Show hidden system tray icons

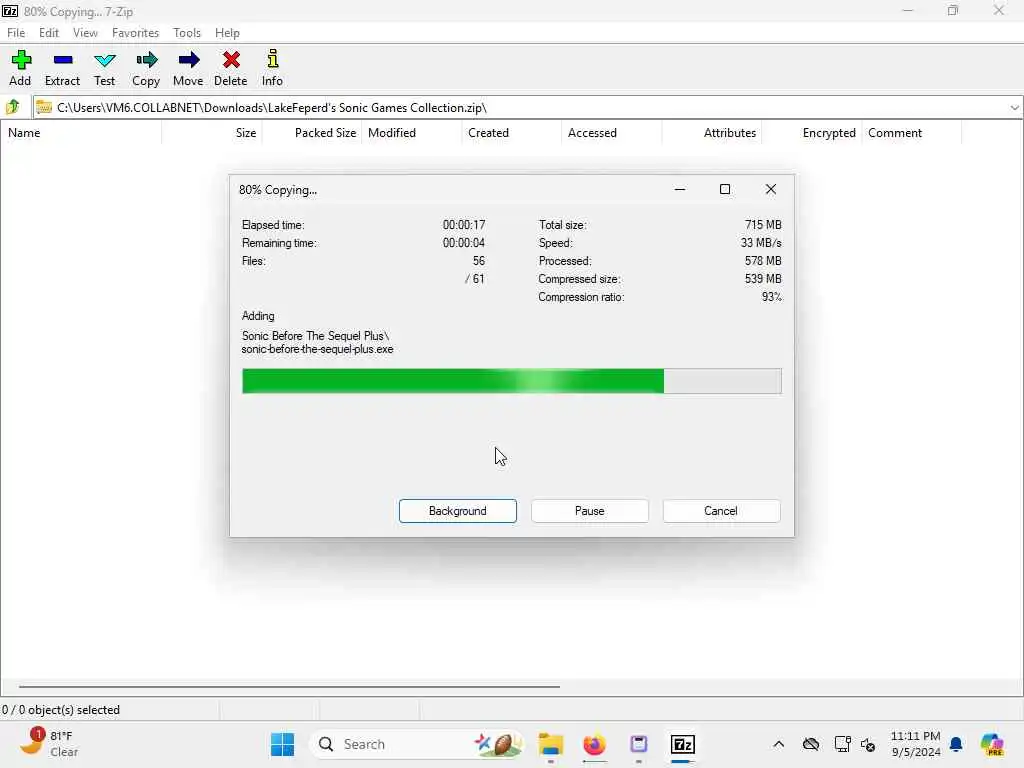coord(778,744)
